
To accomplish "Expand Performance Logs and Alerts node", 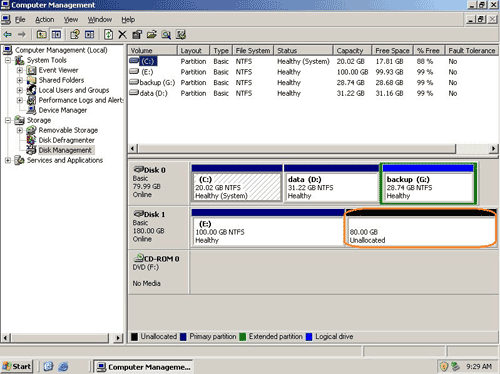I will point(20,100).
